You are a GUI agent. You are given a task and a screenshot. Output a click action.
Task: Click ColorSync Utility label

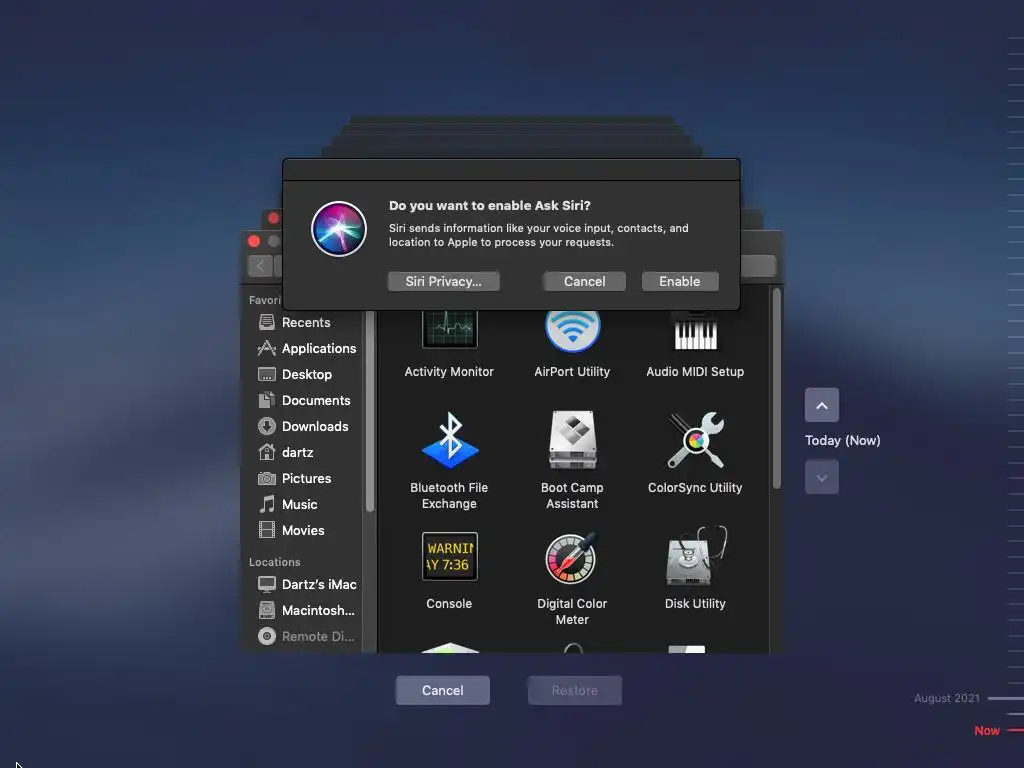click(x=695, y=488)
